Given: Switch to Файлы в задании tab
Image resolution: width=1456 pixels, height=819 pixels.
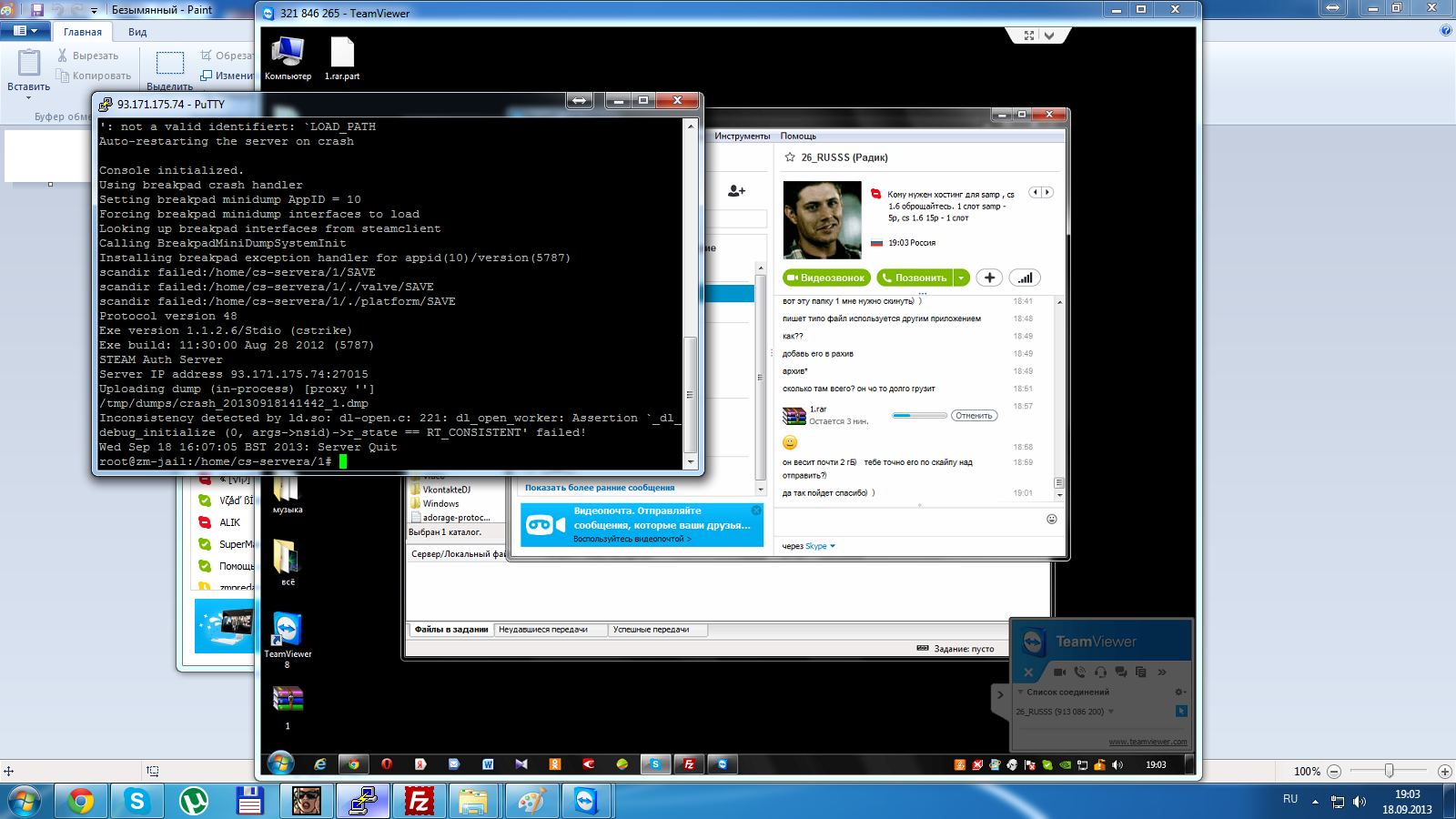Looking at the screenshot, I should (451, 630).
